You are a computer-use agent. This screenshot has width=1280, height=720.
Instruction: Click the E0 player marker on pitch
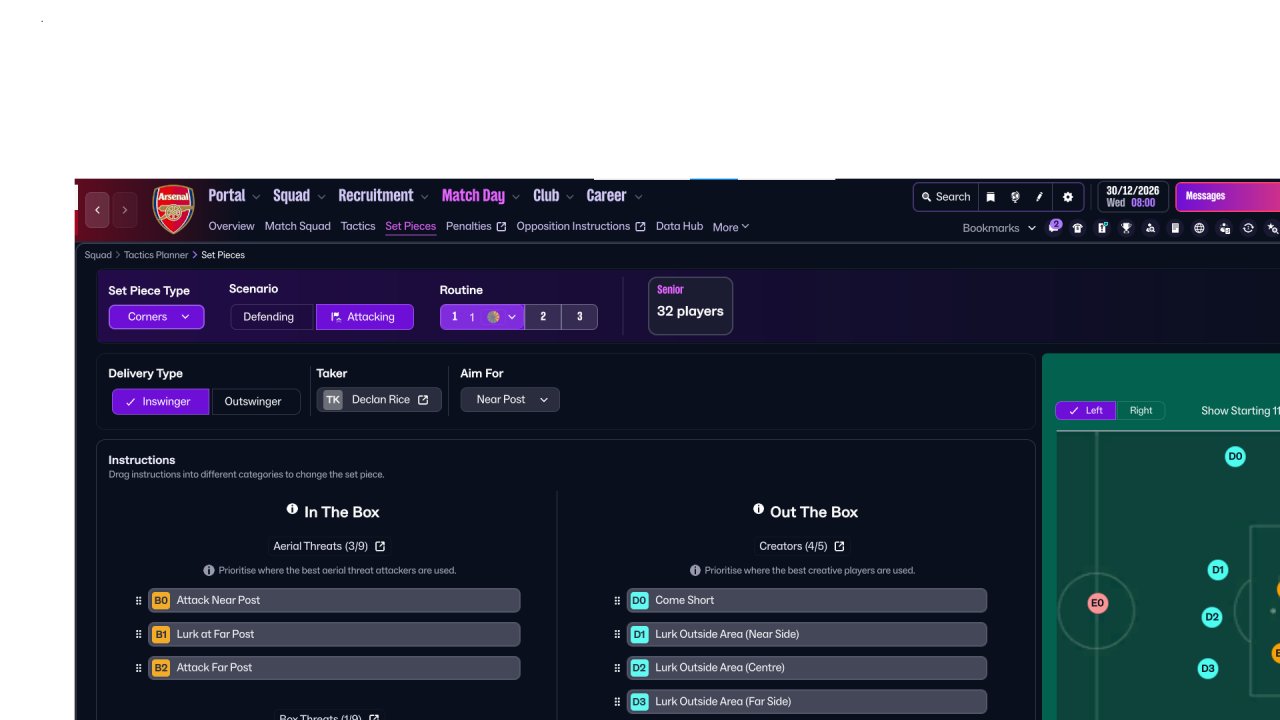[x=1097, y=603]
